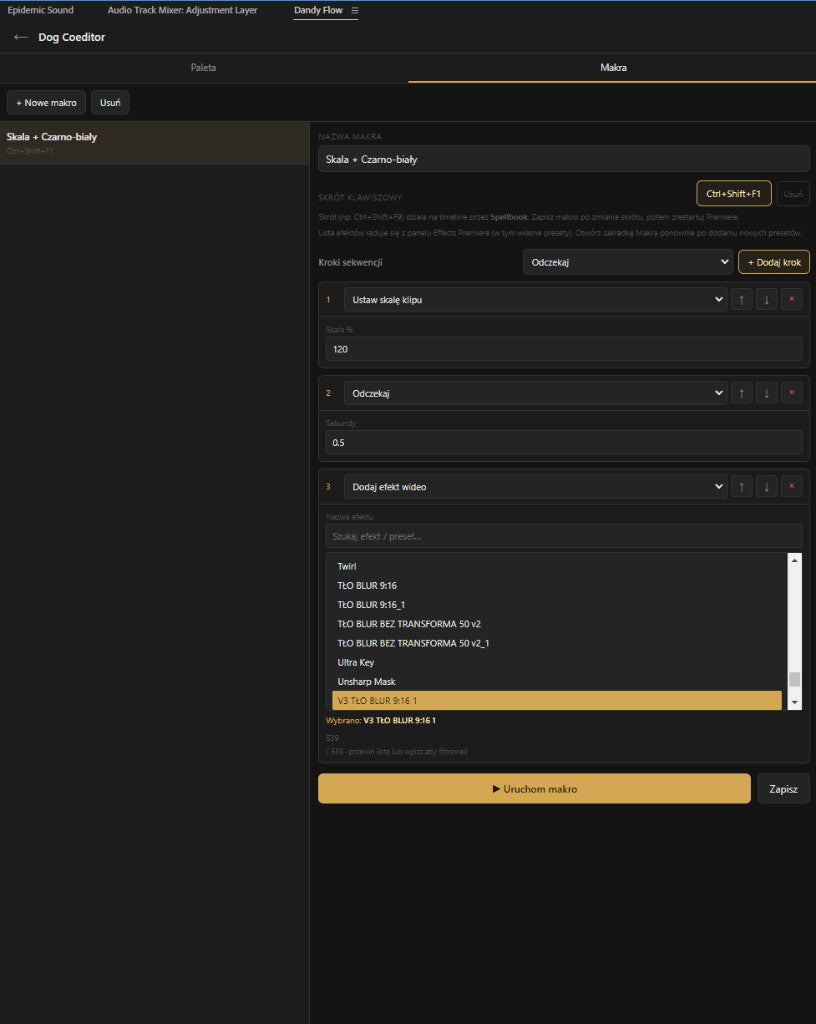The height and width of the screenshot is (1024, 816).
Task: Move step 1 up with arrow
Action: pos(742,300)
